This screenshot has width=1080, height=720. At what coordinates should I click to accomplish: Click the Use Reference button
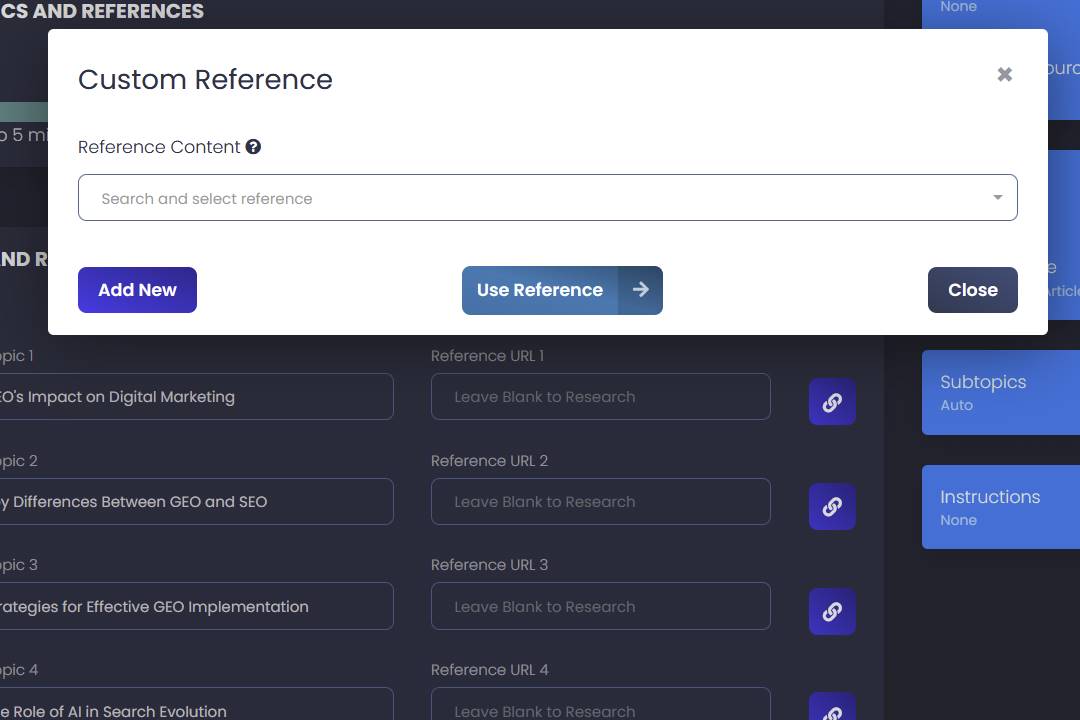click(x=539, y=289)
